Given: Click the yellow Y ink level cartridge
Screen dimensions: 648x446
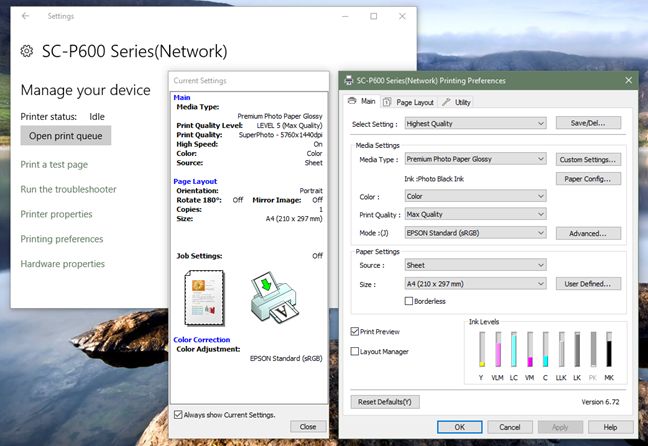Looking at the screenshot, I should (482, 350).
